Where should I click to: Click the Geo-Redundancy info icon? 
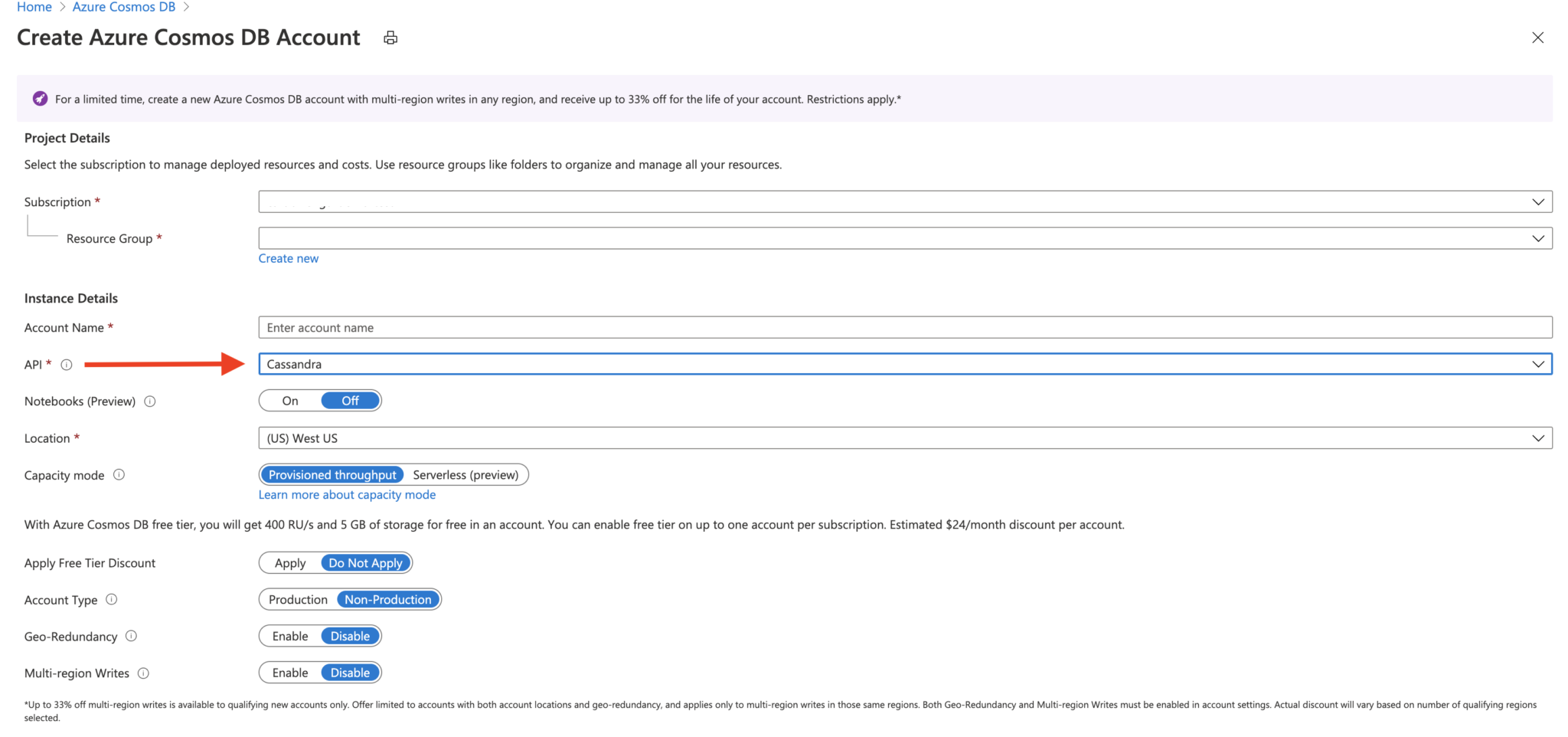131,636
